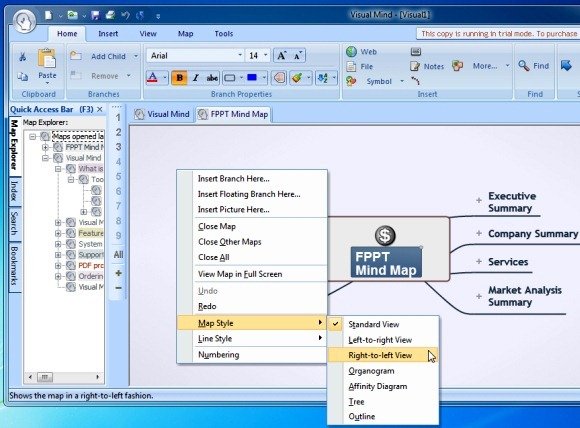Toggle Bold formatting
580x428 pixels.
pos(179,78)
